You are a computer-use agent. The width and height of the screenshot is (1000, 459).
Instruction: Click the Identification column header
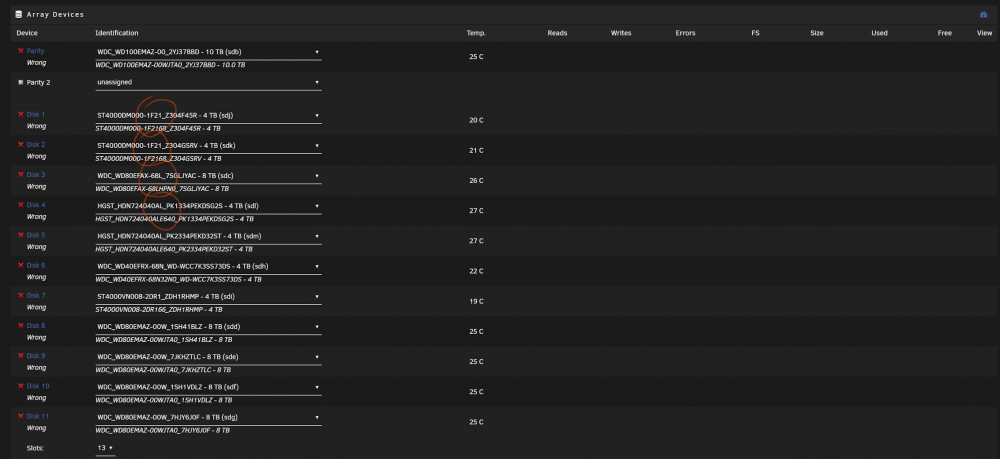pyautogui.click(x=117, y=33)
